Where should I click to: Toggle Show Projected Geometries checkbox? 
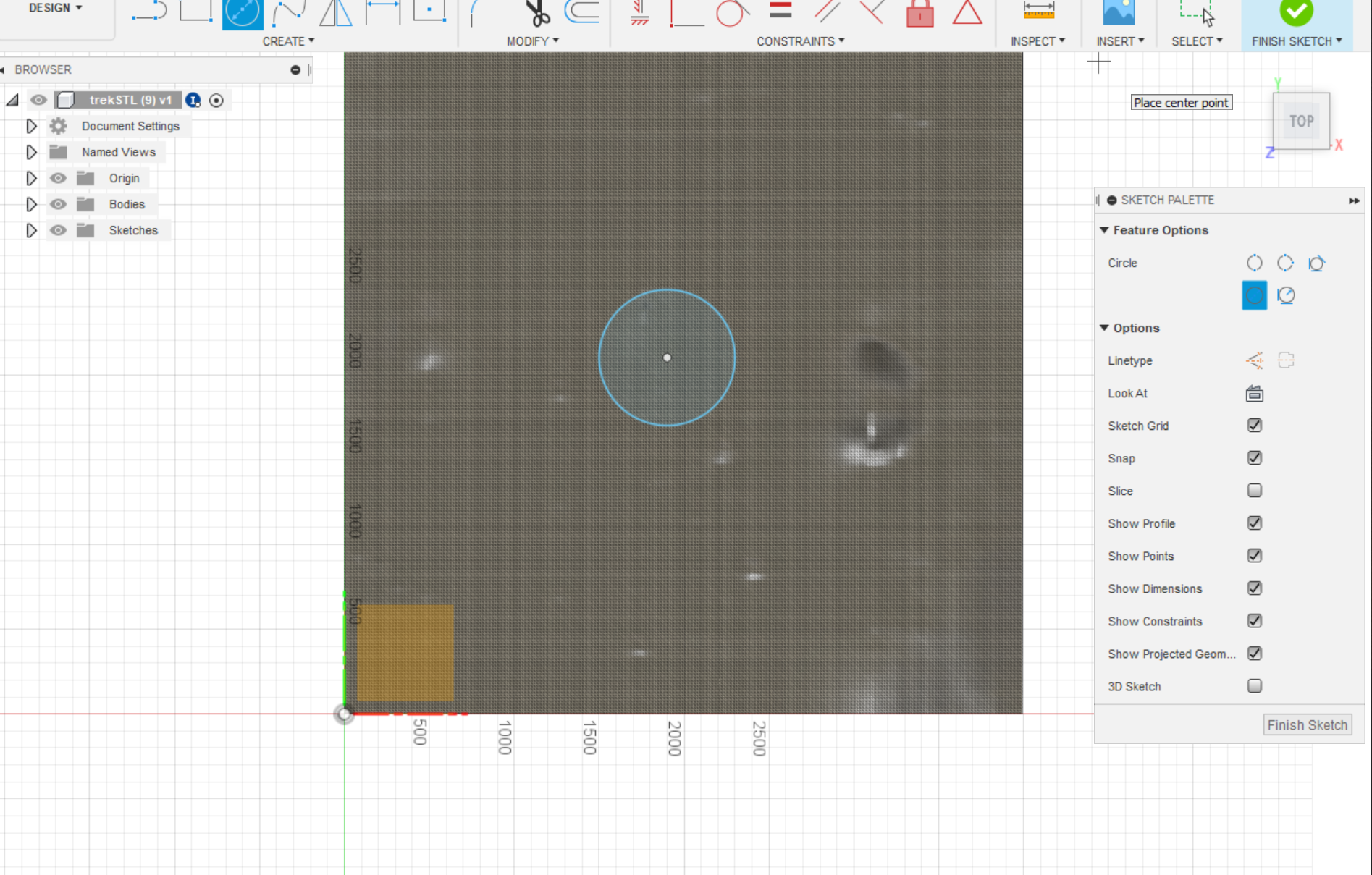(1255, 654)
